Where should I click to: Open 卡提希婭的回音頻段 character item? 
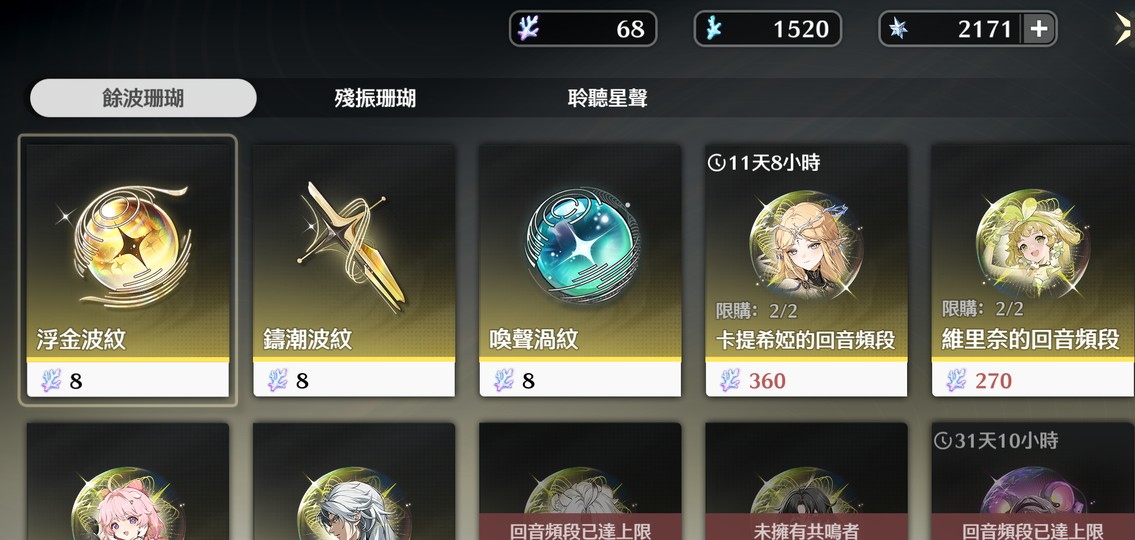coord(806,270)
